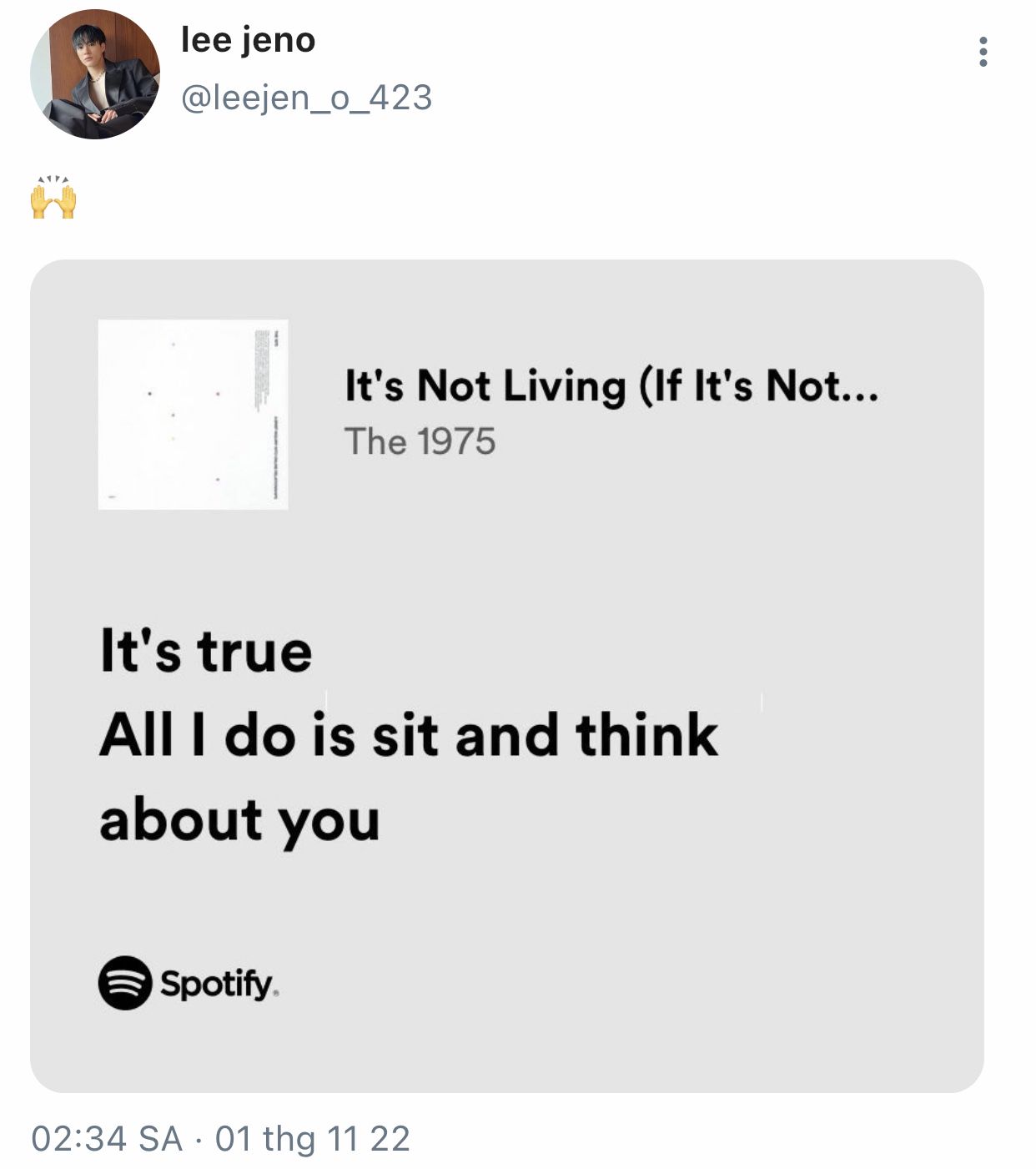Click the lyric line "about you"
The width and height of the screenshot is (1036, 1169).
(x=239, y=820)
